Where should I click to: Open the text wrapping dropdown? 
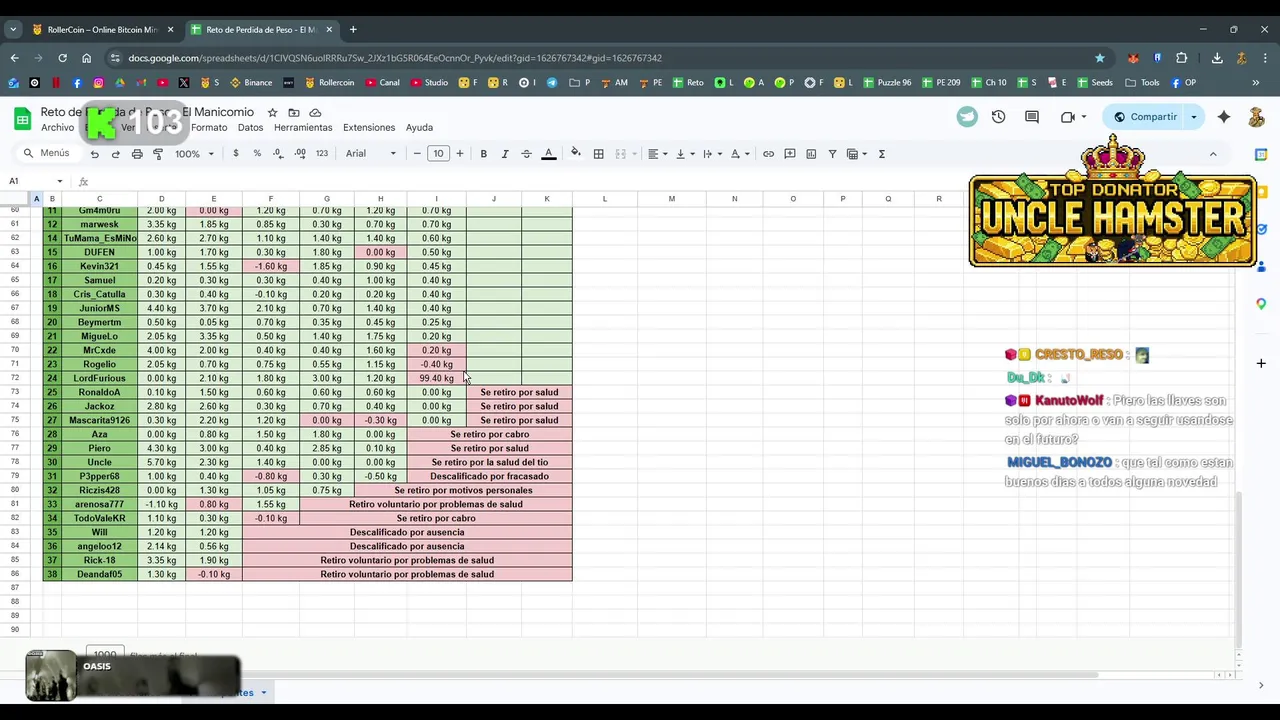pos(711,154)
